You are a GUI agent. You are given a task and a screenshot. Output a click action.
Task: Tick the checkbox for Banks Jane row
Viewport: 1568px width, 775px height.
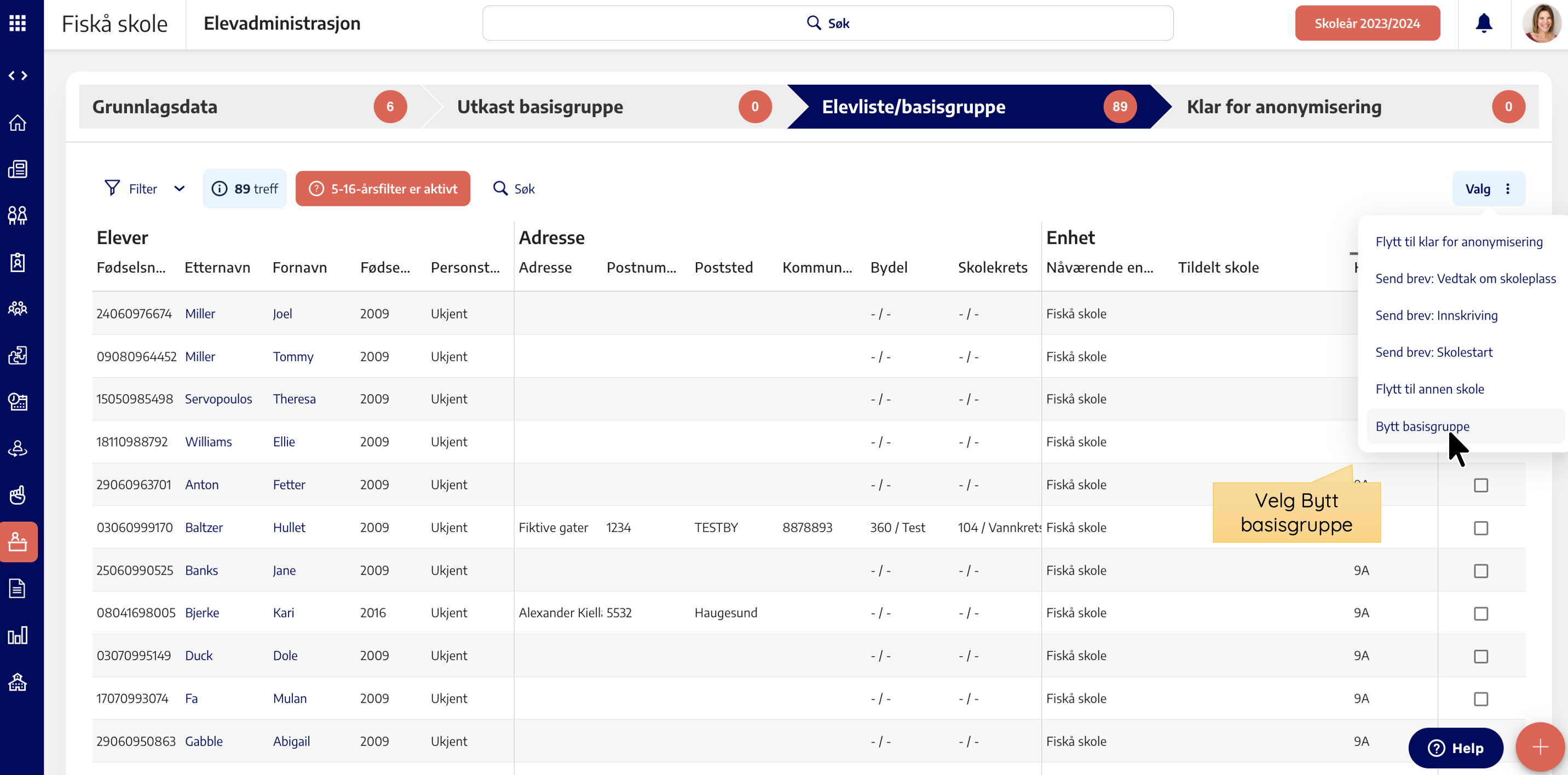point(1480,571)
